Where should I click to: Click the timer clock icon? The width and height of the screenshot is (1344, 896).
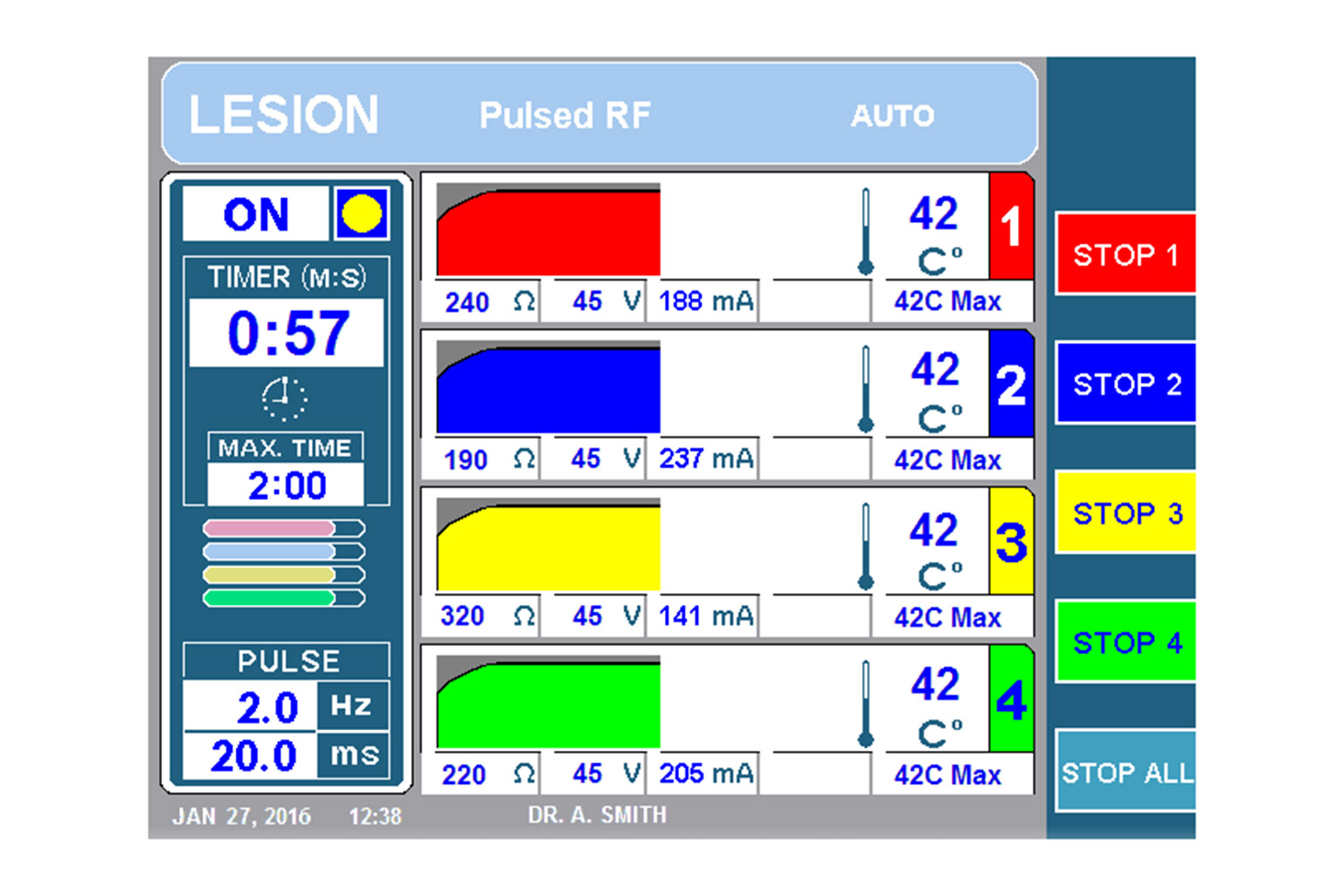pyautogui.click(x=284, y=398)
